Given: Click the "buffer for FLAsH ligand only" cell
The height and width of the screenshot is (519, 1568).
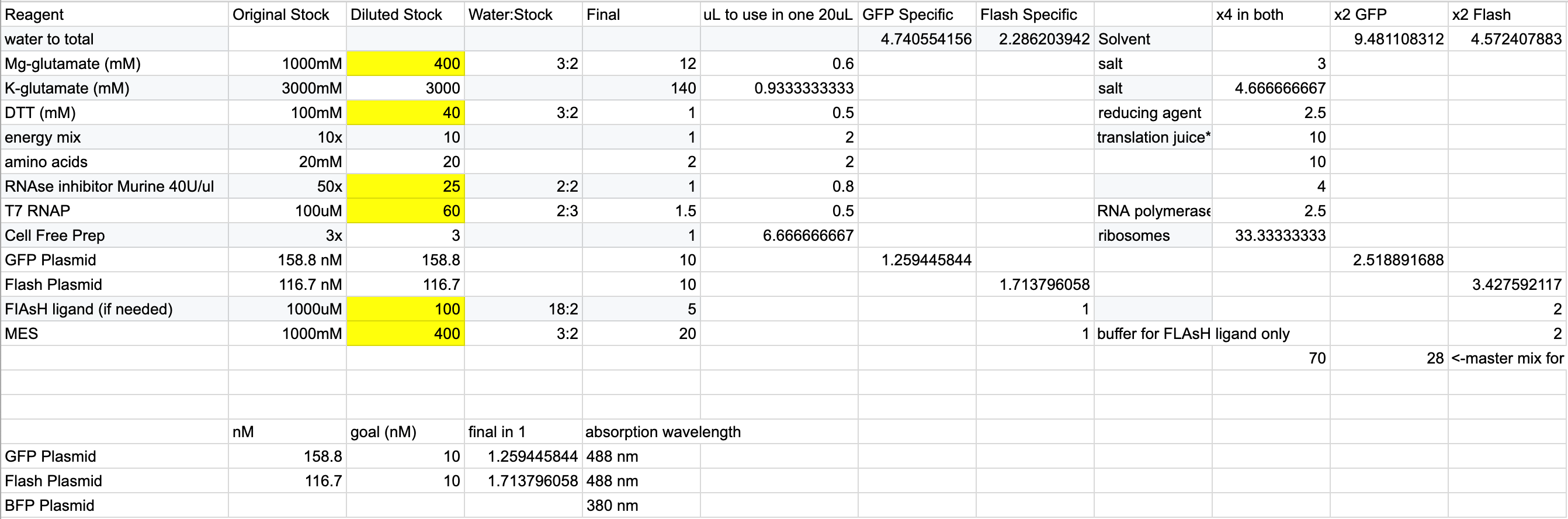Looking at the screenshot, I should click(x=1193, y=333).
